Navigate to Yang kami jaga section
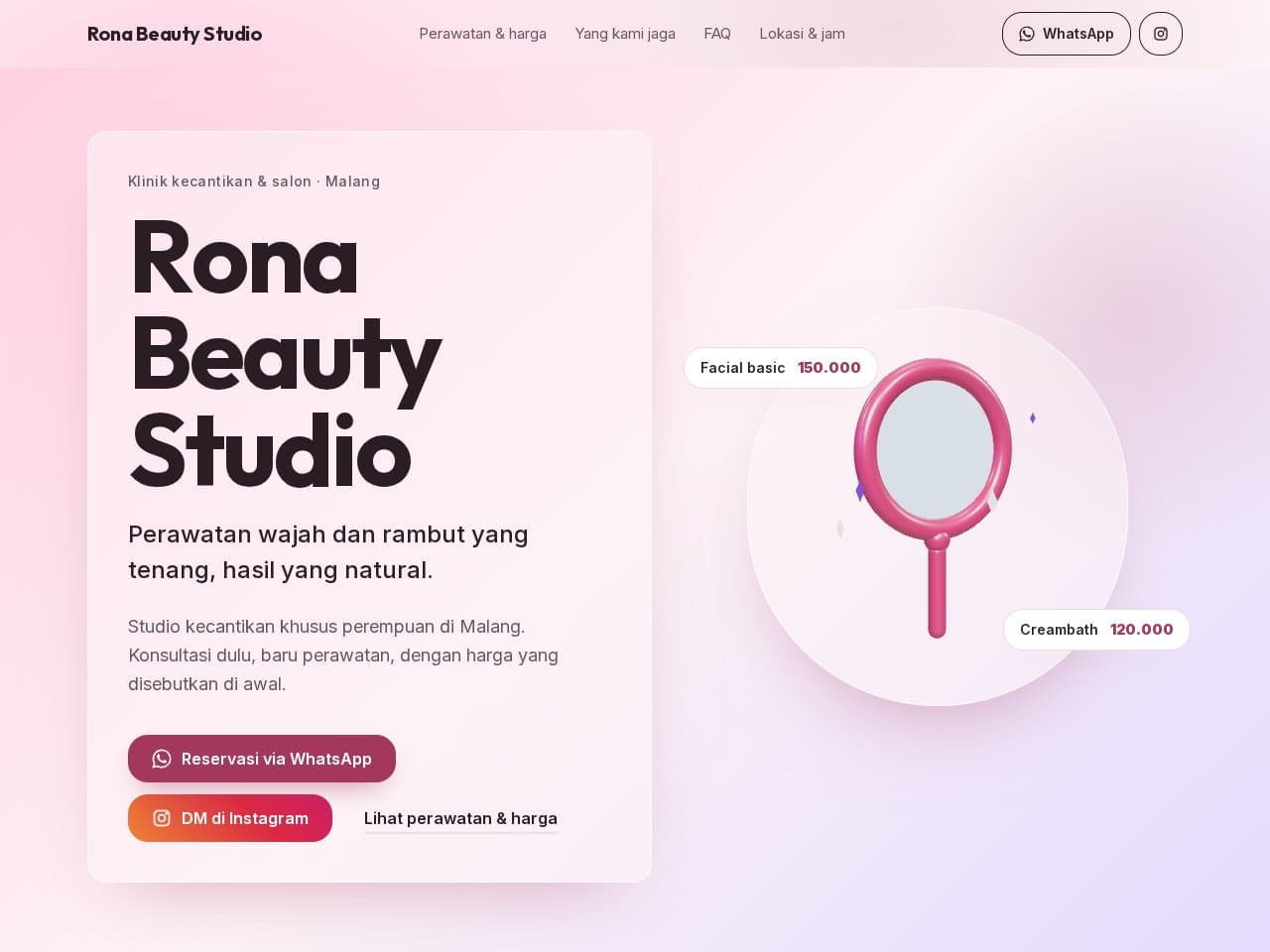This screenshot has height=952, width=1270. (625, 34)
